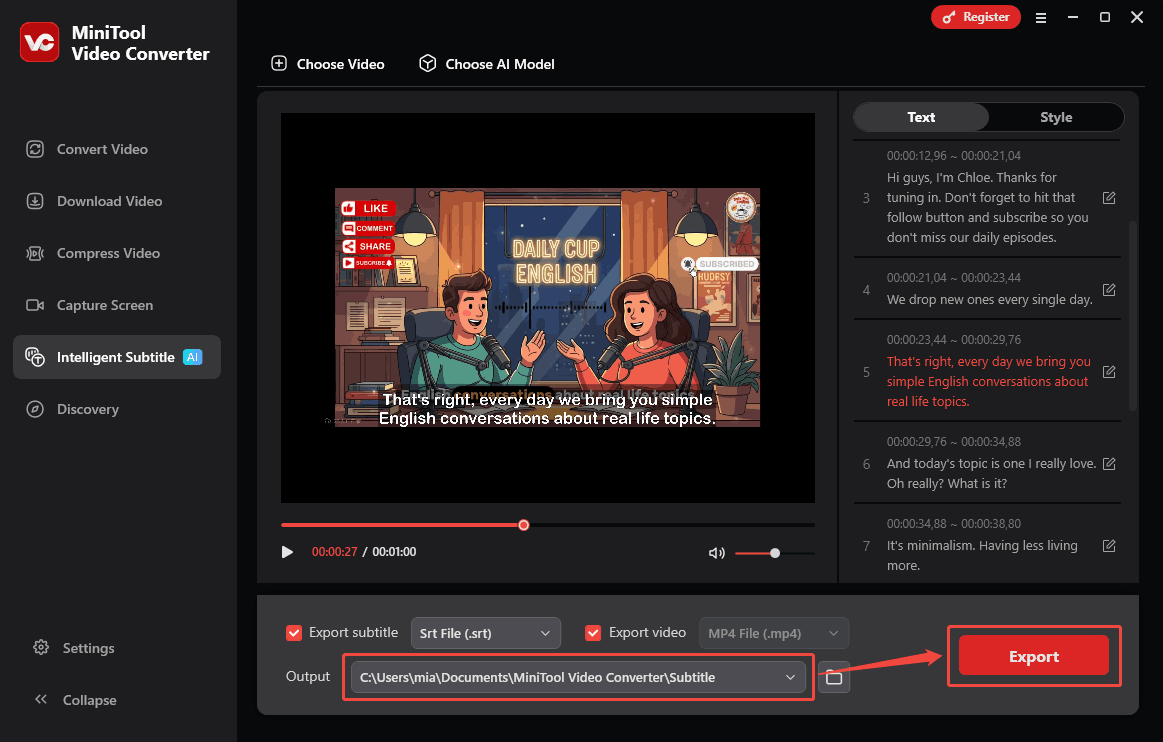Viewport: 1163px width, 742px height.
Task: Click the speaker icon to mute playback
Action: [716, 552]
